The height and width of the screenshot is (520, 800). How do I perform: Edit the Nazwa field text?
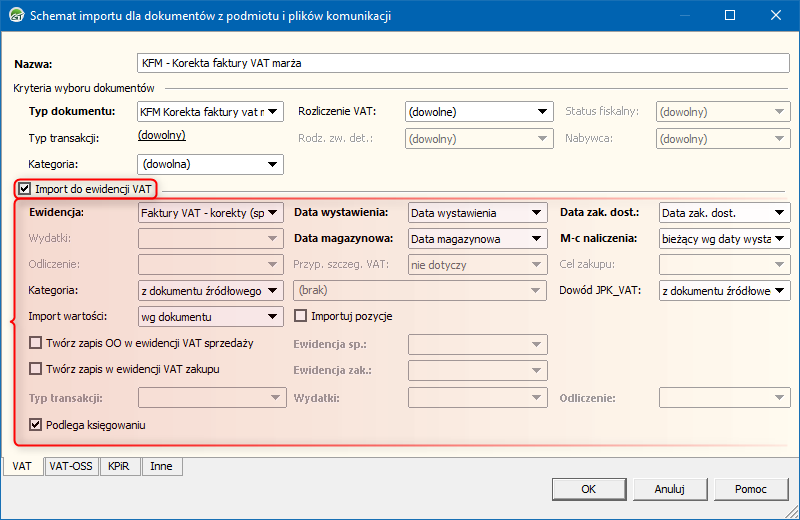click(463, 63)
